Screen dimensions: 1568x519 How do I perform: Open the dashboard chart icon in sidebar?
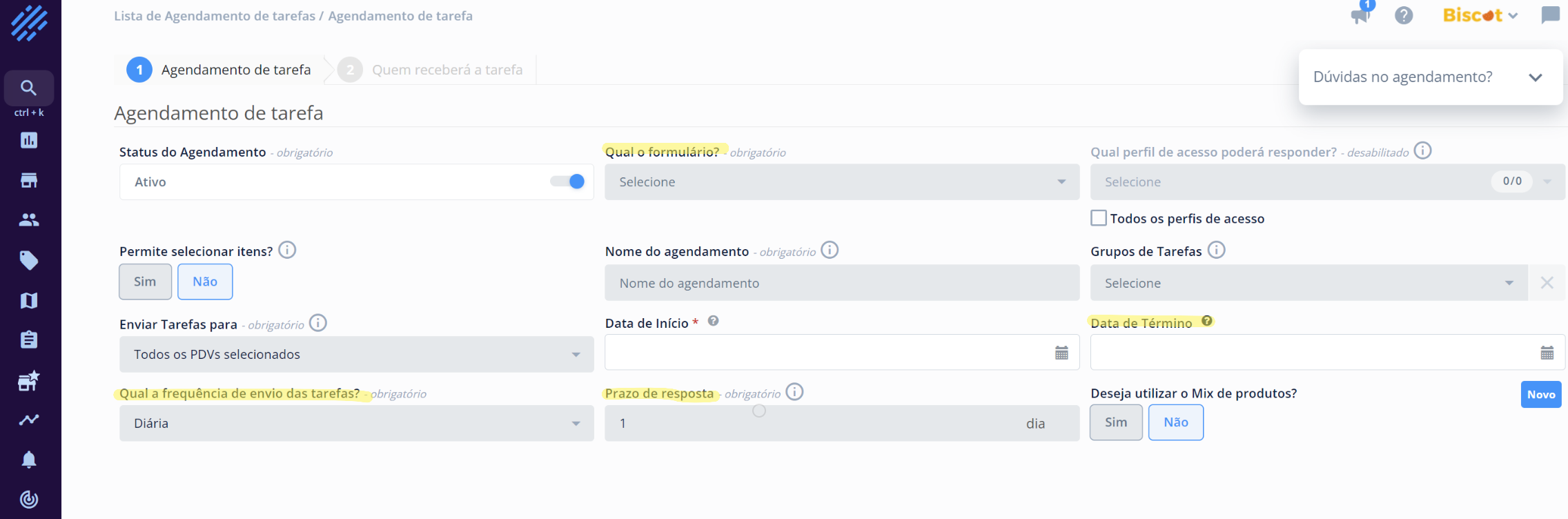pos(29,140)
